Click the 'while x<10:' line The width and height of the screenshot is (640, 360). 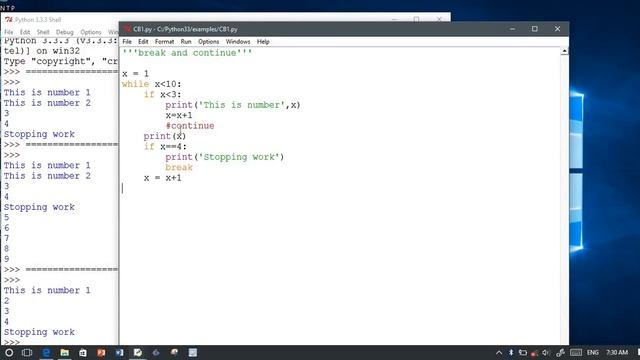pyautogui.click(x=151, y=84)
